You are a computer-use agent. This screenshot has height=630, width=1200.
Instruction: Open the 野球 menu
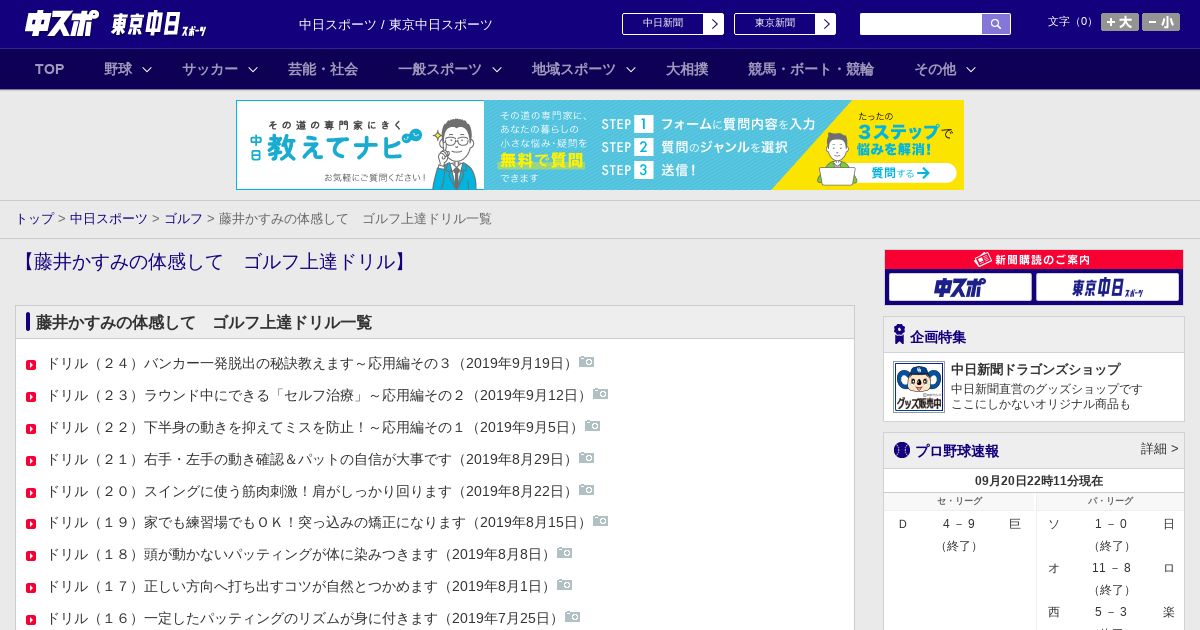[x=118, y=69]
